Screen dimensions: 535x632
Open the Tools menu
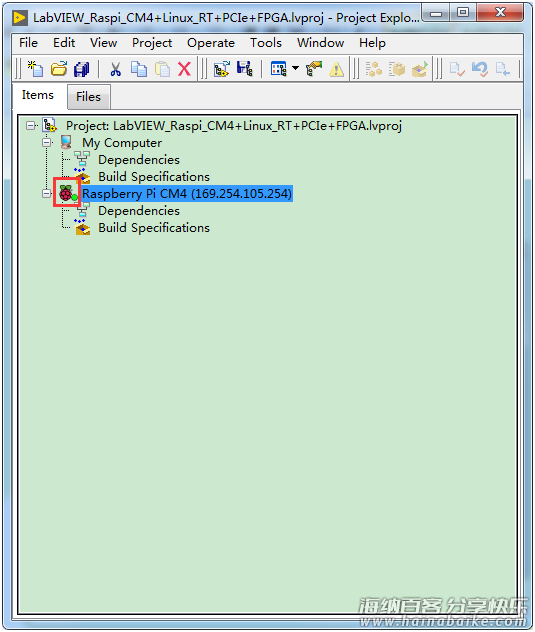coord(266,43)
